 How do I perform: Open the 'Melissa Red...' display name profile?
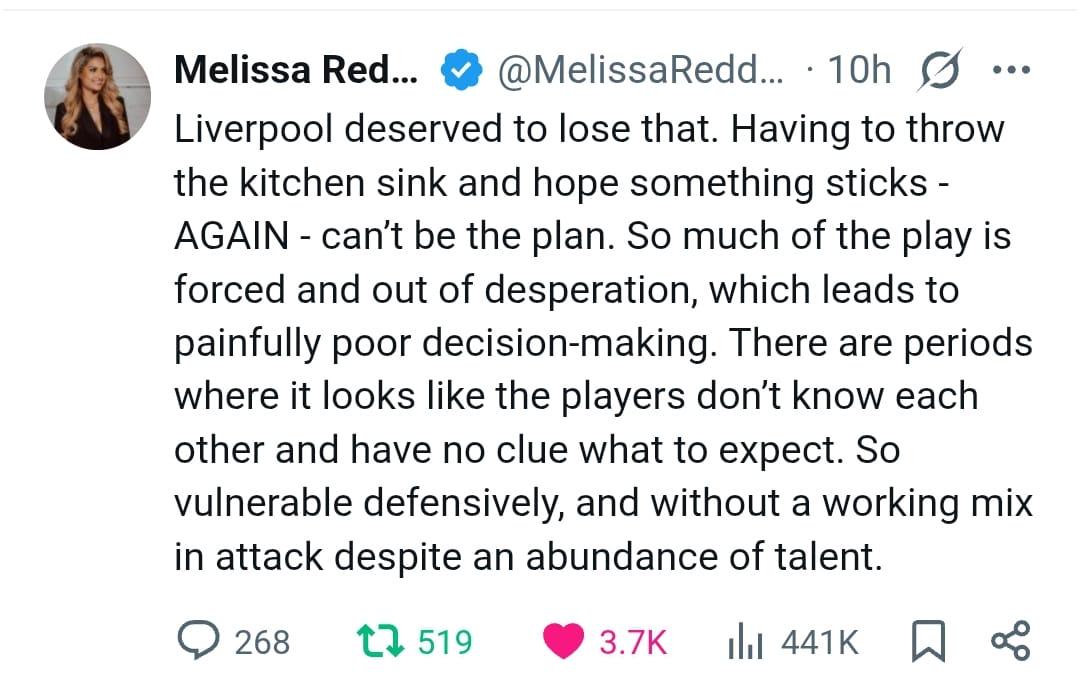pos(296,71)
